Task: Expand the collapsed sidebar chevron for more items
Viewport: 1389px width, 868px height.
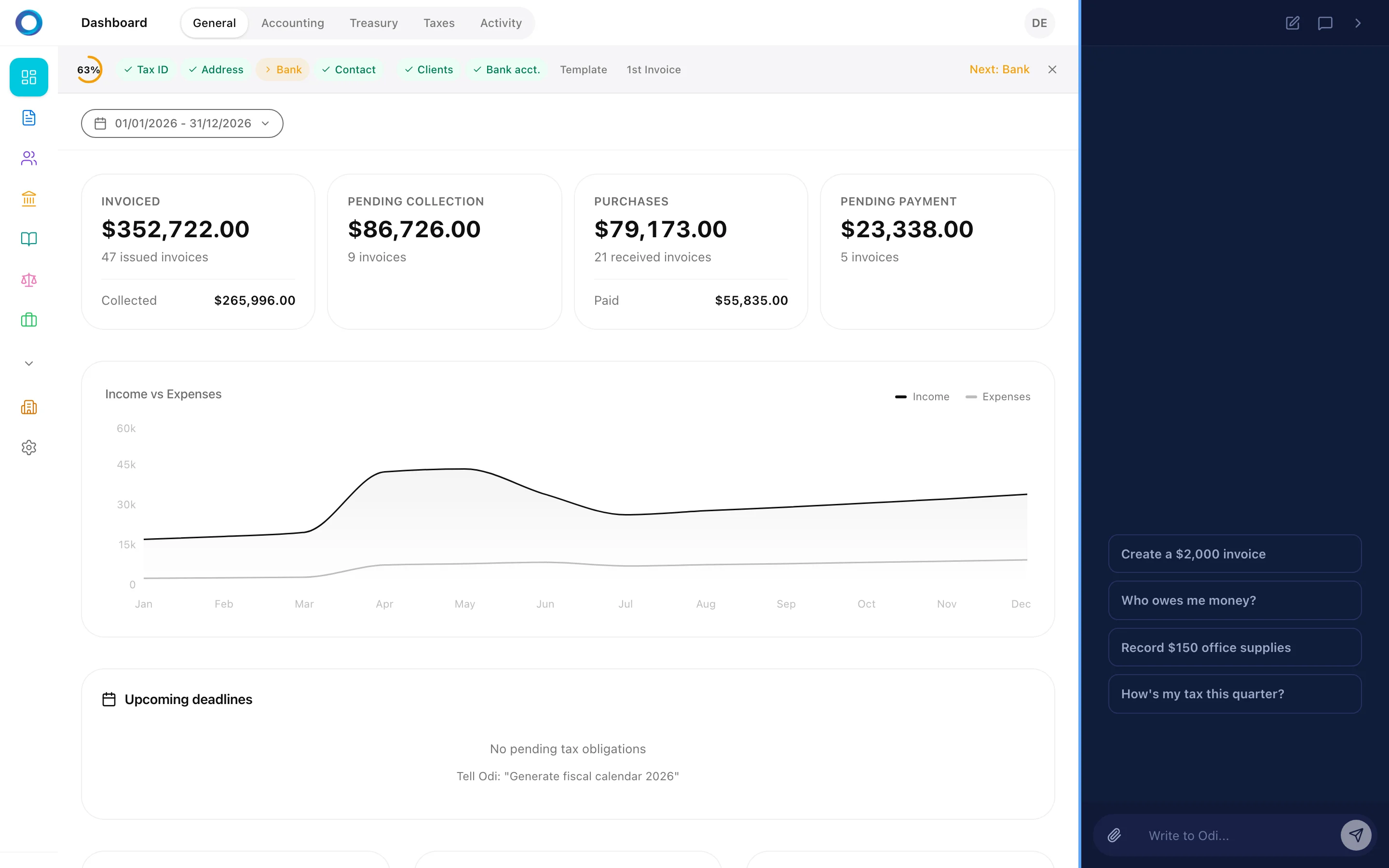Action: click(28, 363)
